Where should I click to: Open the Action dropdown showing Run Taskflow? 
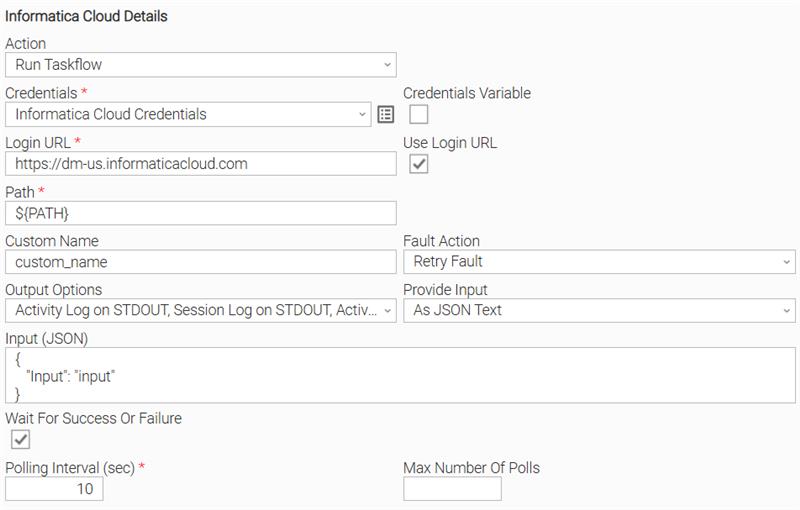pyautogui.click(x=201, y=65)
